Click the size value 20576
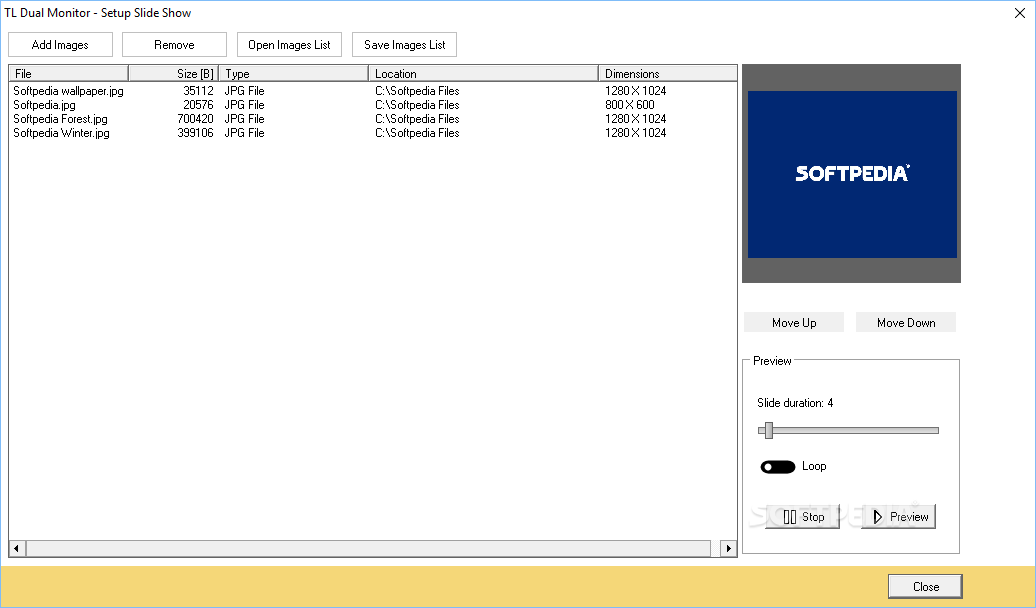Screen dimensions: 1036x608 [198, 104]
